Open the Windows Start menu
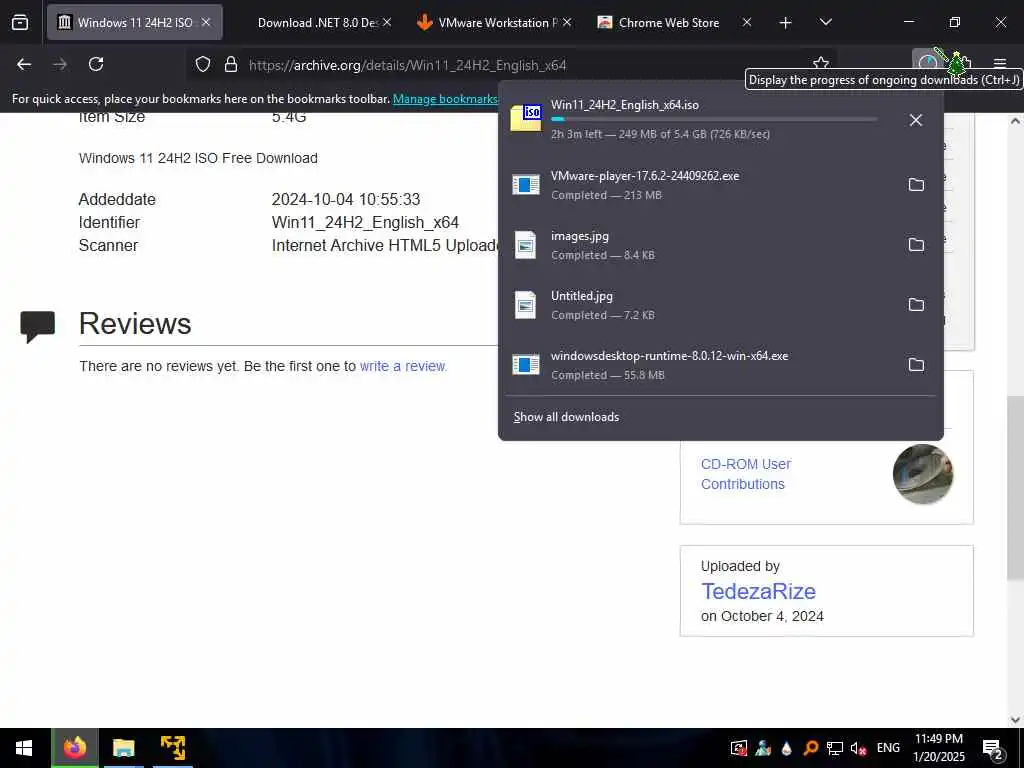Screen dimensions: 1024x768 point(24,748)
